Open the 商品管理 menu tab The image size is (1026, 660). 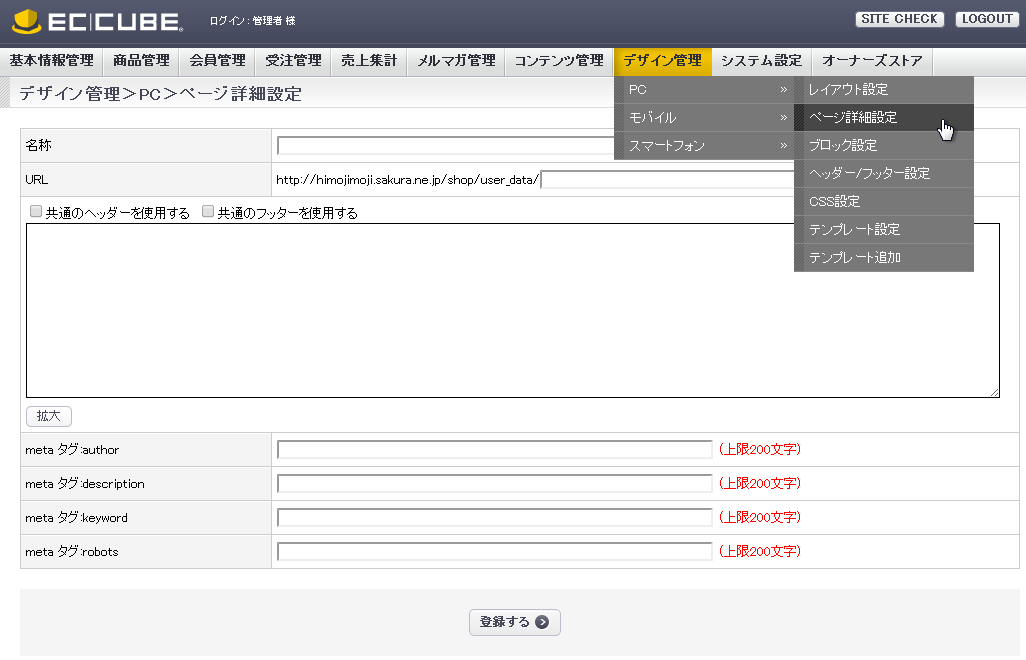point(143,61)
